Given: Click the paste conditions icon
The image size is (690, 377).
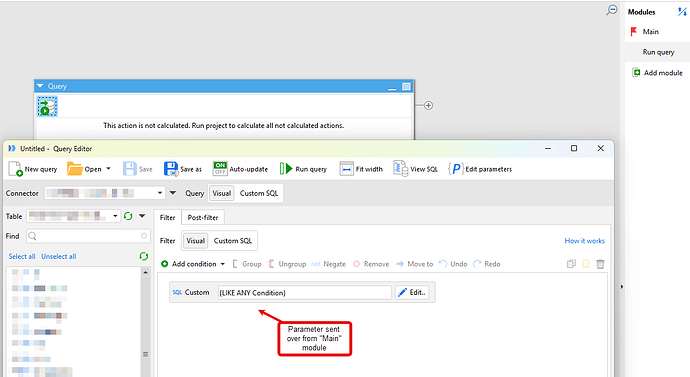Looking at the screenshot, I should tap(586, 264).
